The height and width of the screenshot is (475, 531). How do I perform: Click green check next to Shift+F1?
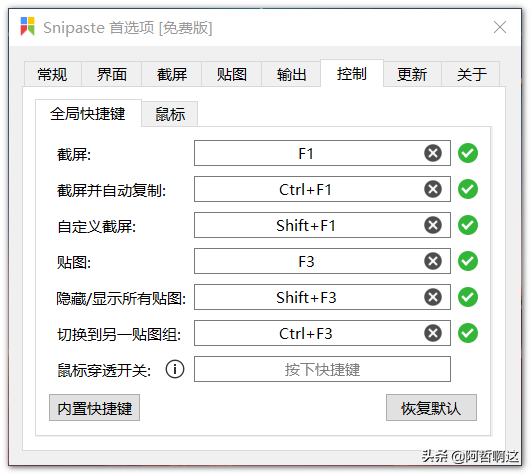pyautogui.click(x=468, y=225)
